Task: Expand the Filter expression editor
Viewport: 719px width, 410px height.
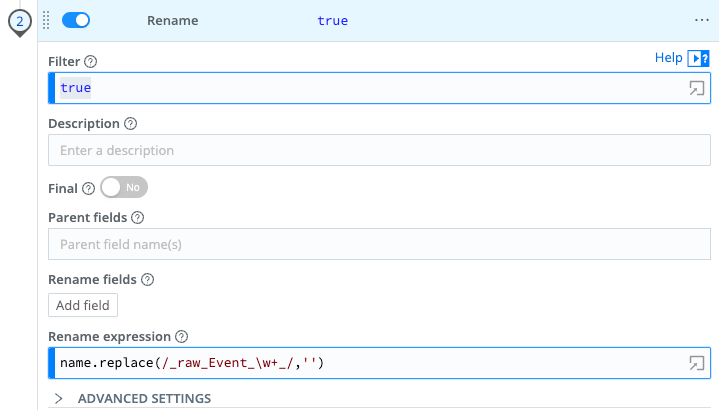Action: 696,88
